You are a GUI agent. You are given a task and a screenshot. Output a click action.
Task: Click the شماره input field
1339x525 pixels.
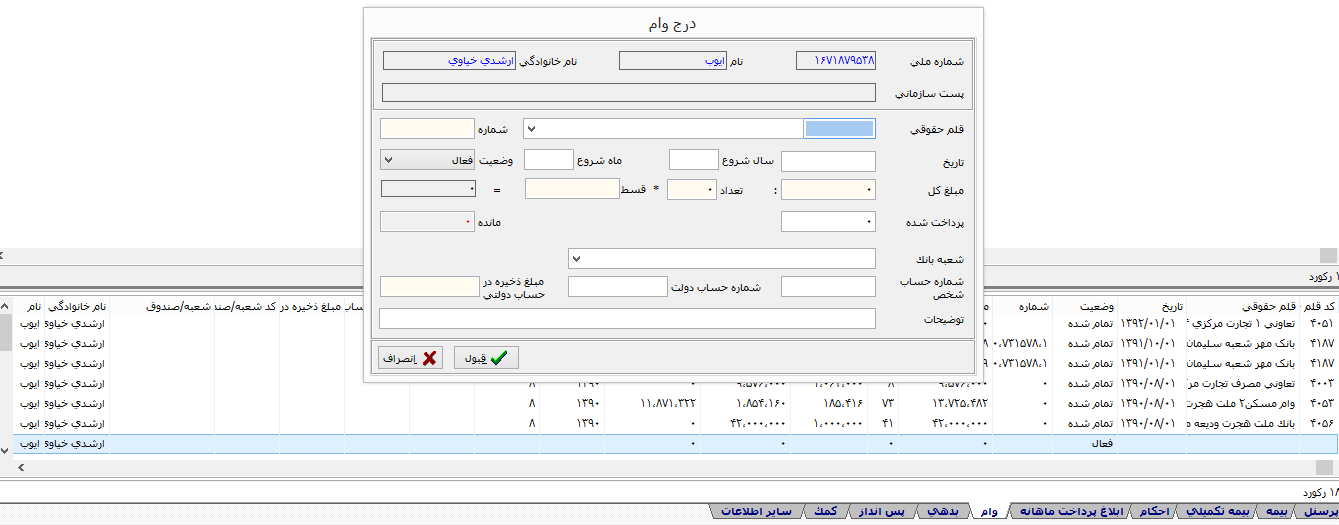[x=427, y=128]
